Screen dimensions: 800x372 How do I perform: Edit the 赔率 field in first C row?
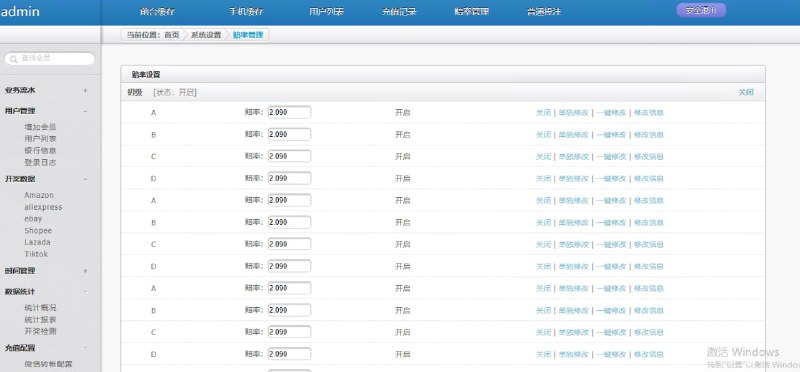pyautogui.click(x=289, y=156)
